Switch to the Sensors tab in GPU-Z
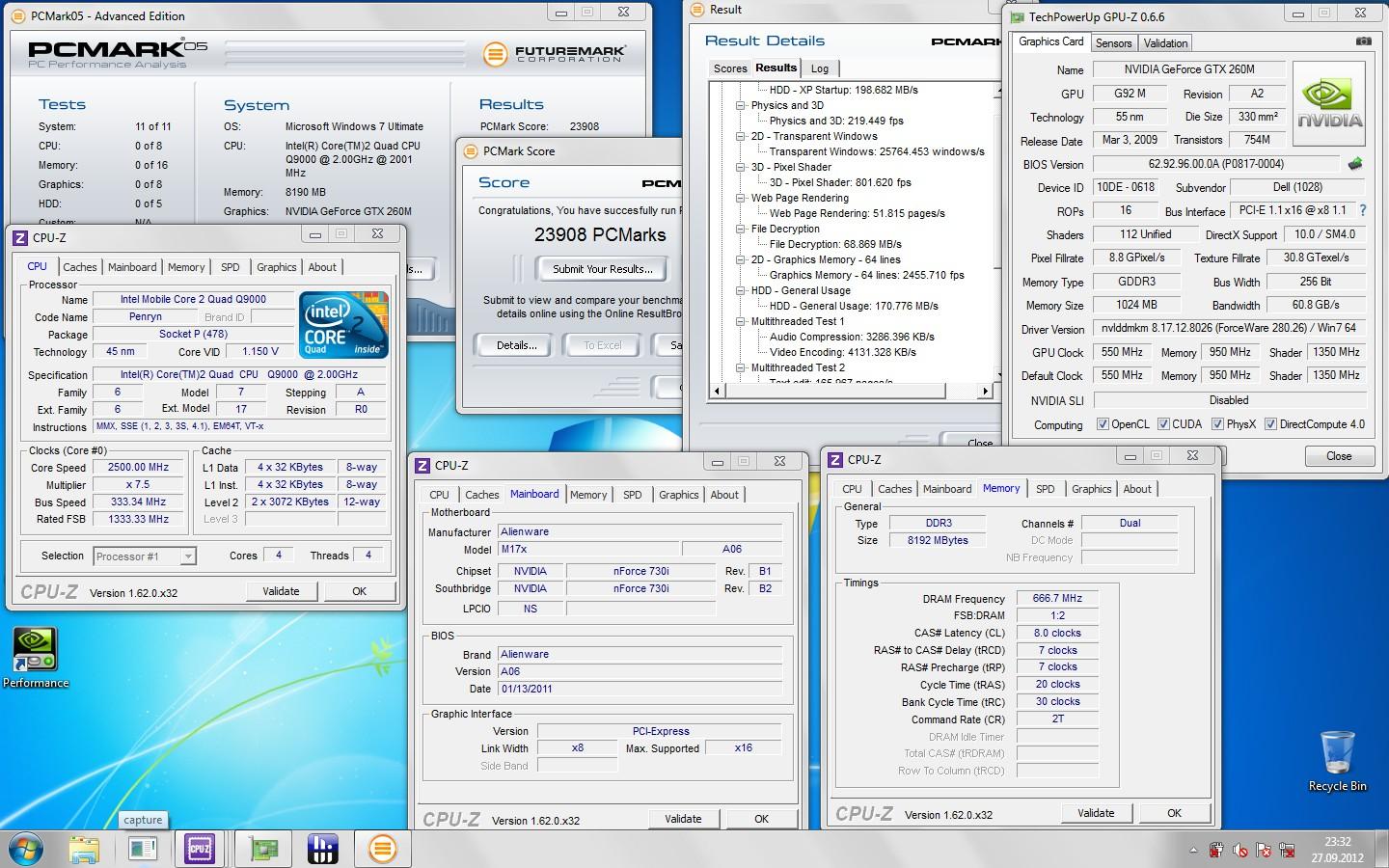 (x=1113, y=43)
